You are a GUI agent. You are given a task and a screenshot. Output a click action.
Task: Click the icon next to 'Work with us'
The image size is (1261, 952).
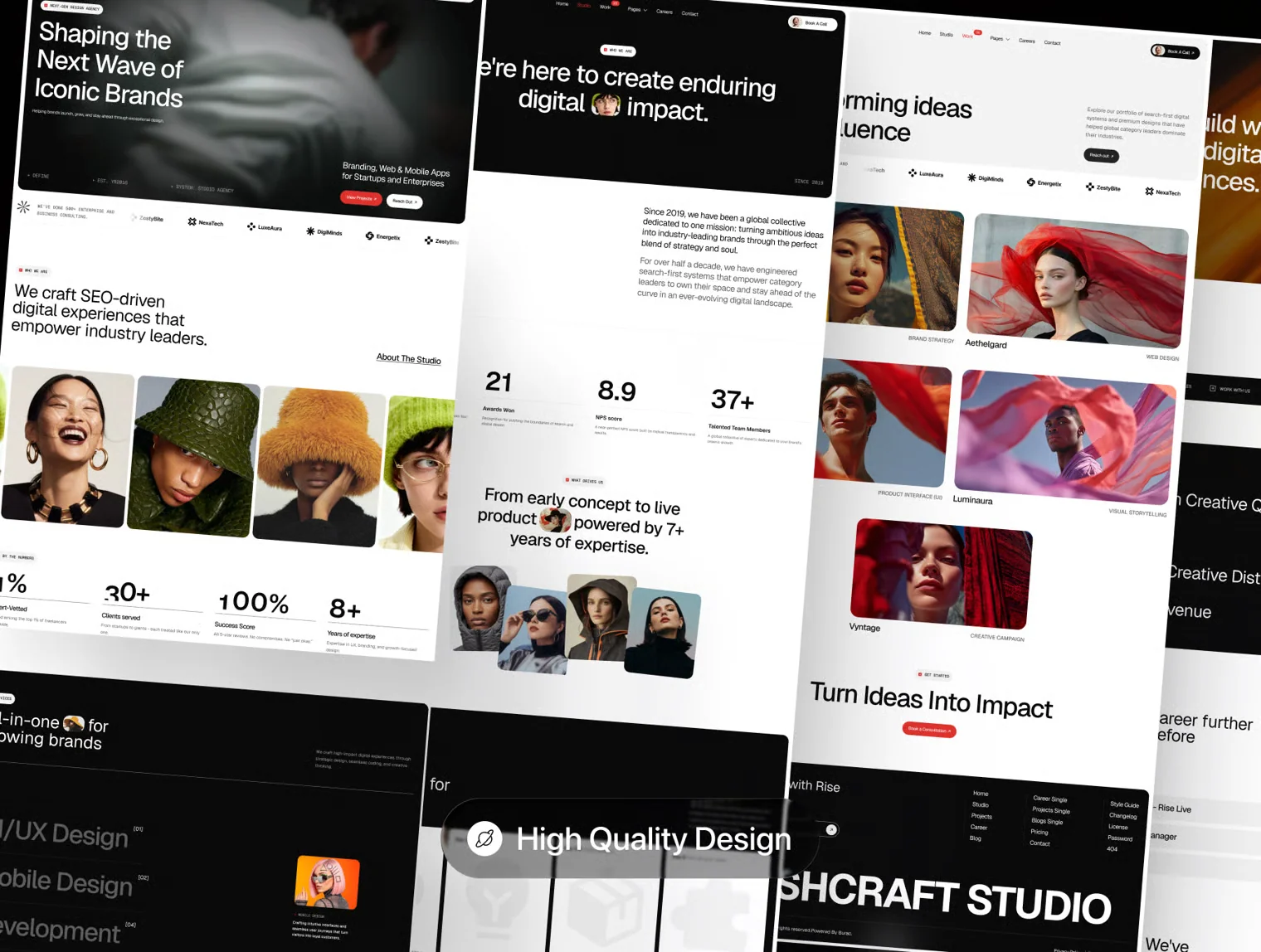pyautogui.click(x=1213, y=388)
